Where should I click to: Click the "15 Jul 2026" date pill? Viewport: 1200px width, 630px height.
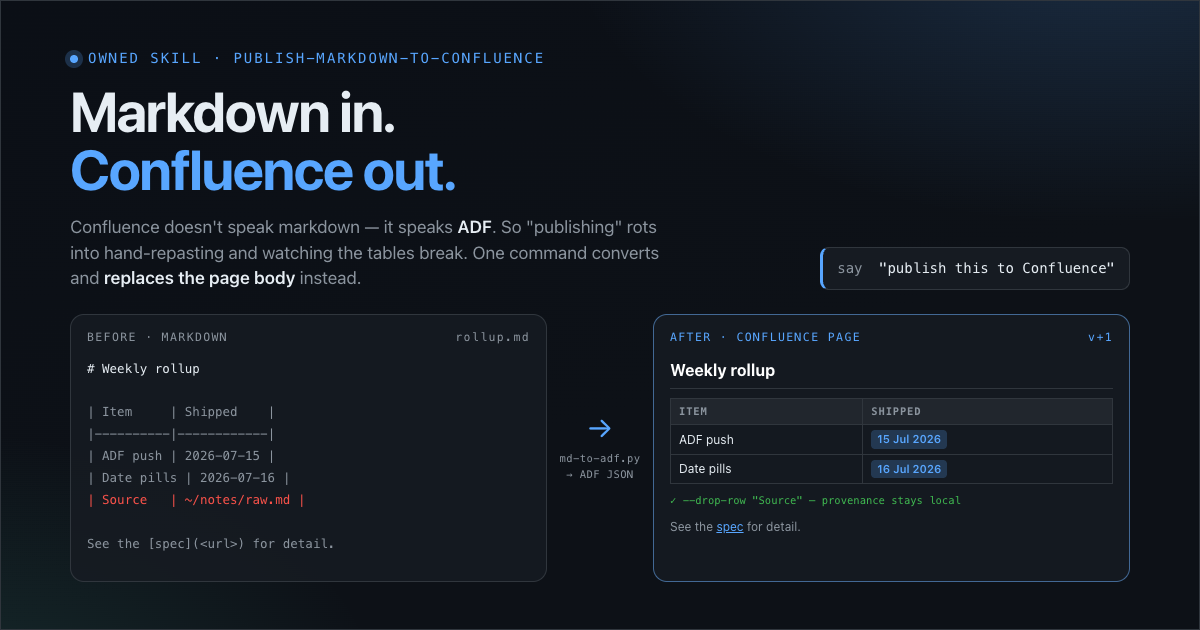point(909,439)
